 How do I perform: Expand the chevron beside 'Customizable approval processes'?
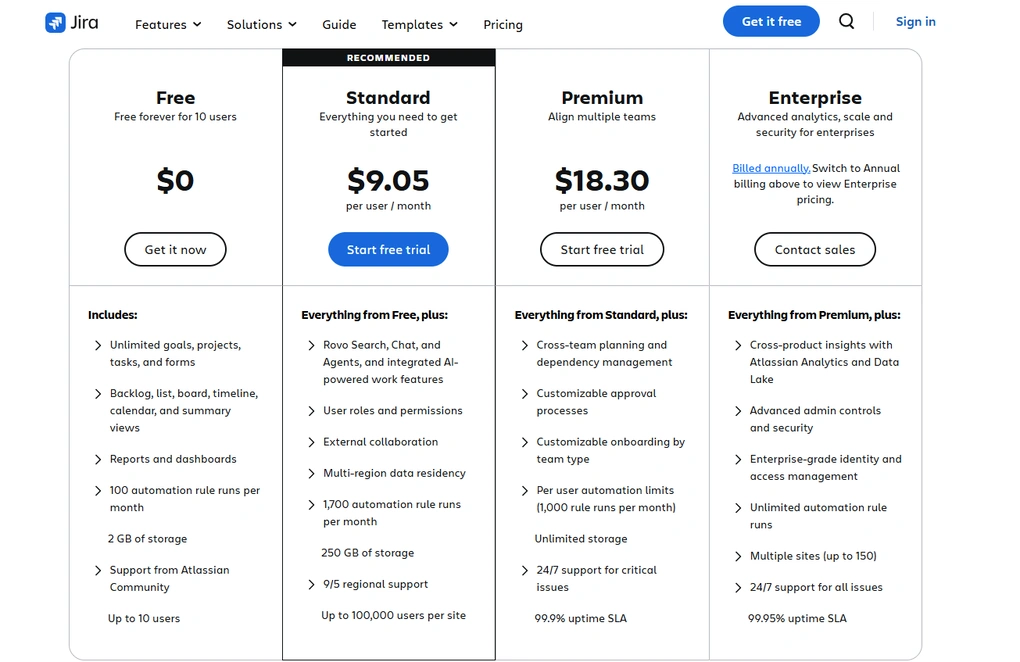[524, 394]
